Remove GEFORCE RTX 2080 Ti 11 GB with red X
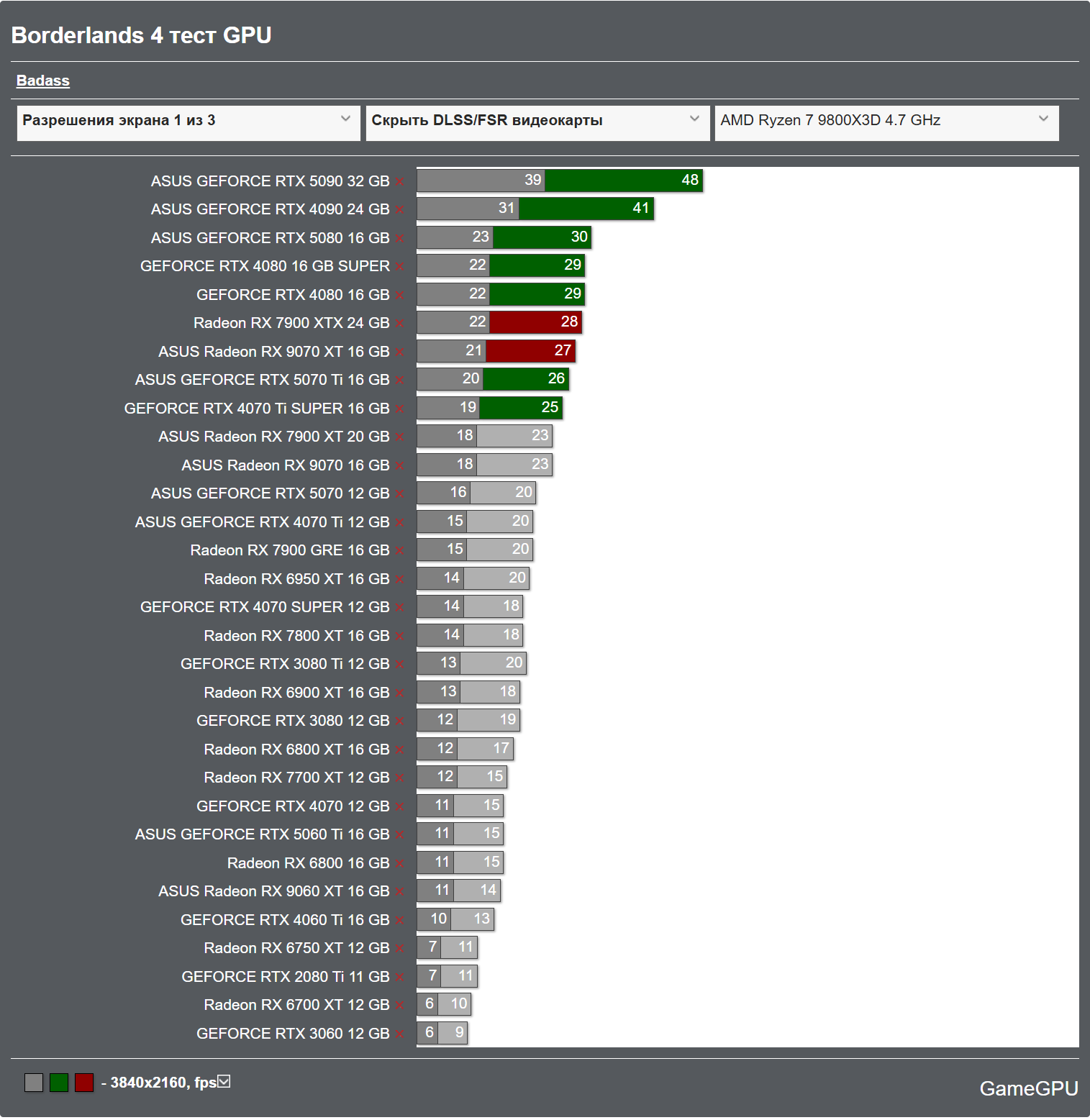The image size is (1090, 1120). coord(399,978)
